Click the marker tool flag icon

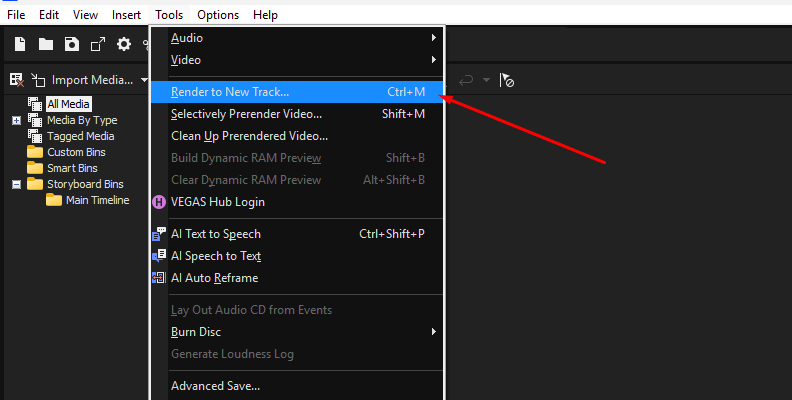coord(507,80)
